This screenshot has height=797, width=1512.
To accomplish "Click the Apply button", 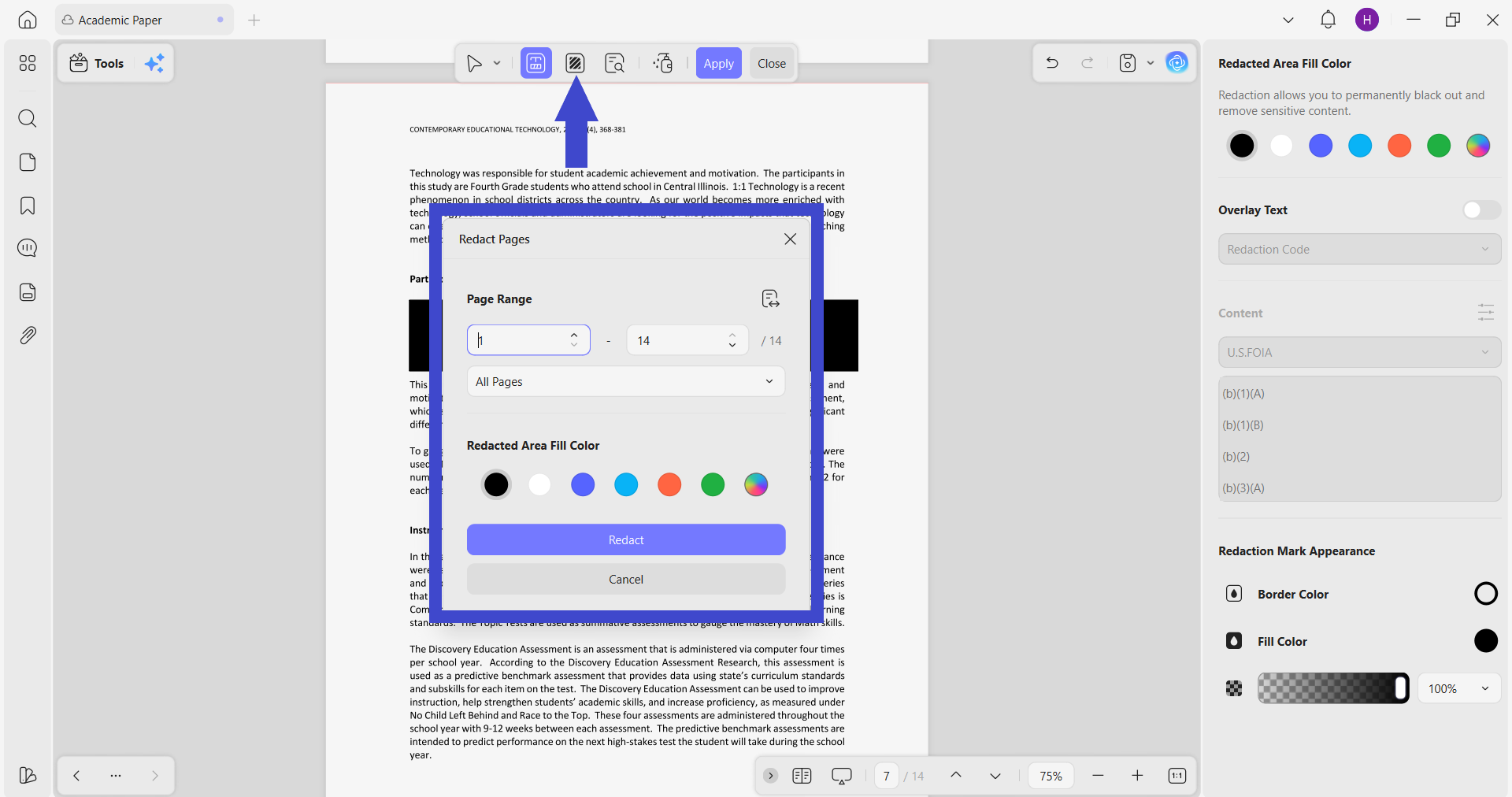I will [718, 63].
